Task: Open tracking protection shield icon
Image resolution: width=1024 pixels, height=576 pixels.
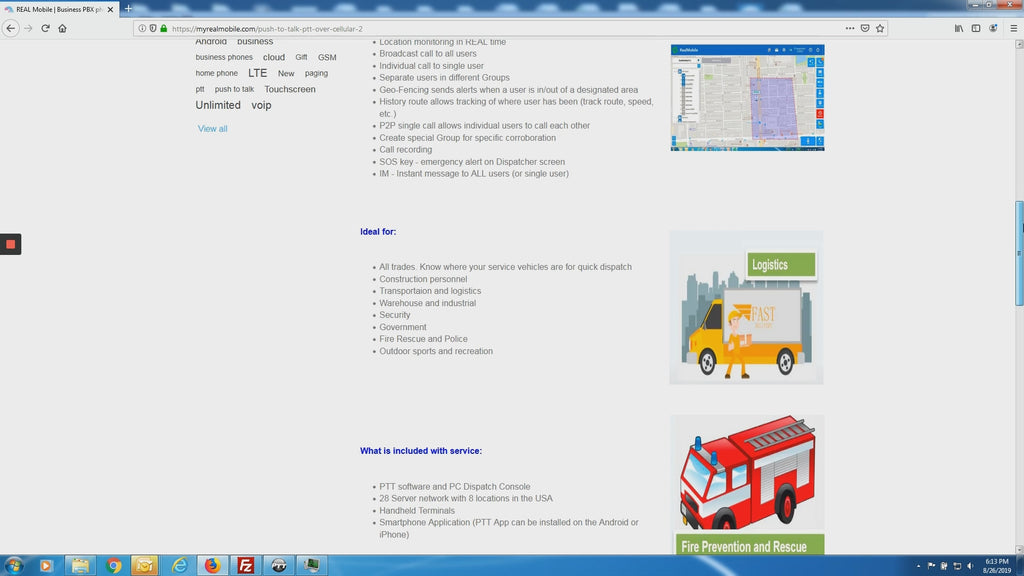Action: click(153, 28)
